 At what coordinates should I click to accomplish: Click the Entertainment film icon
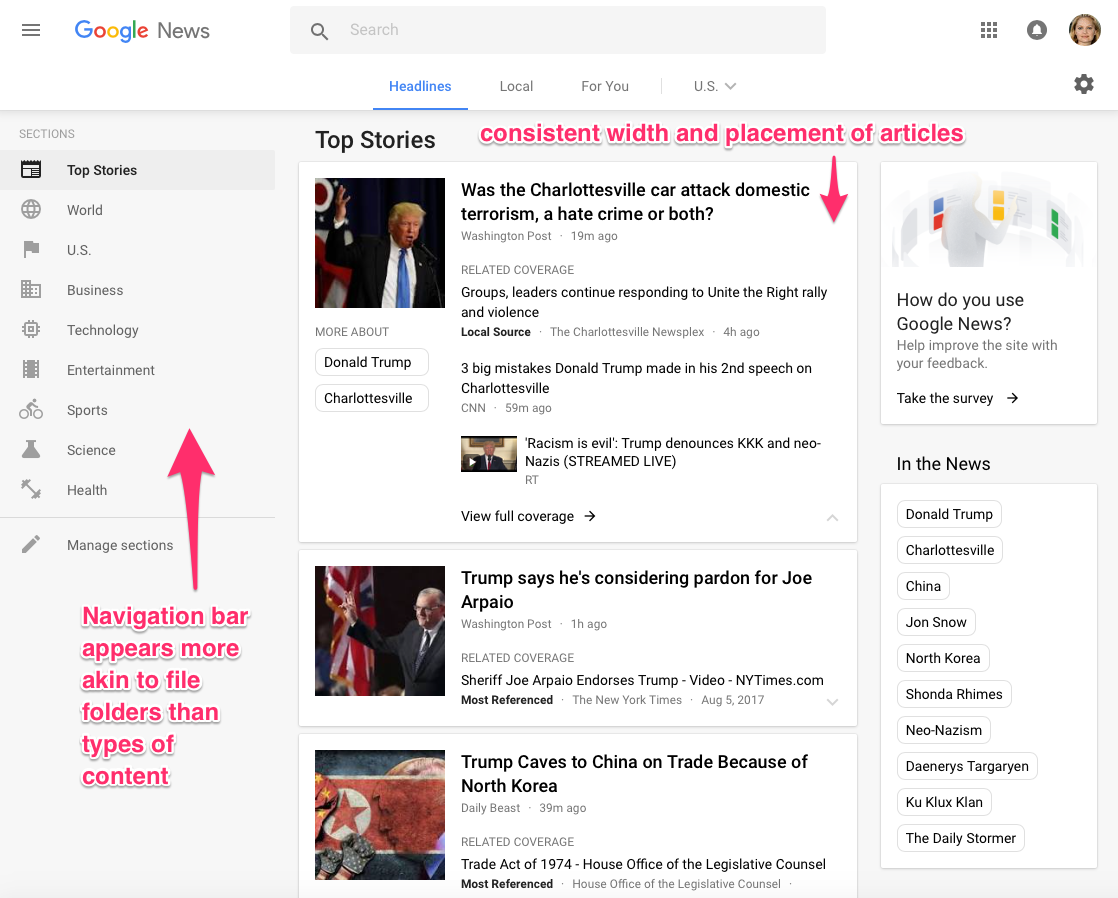(x=31, y=369)
